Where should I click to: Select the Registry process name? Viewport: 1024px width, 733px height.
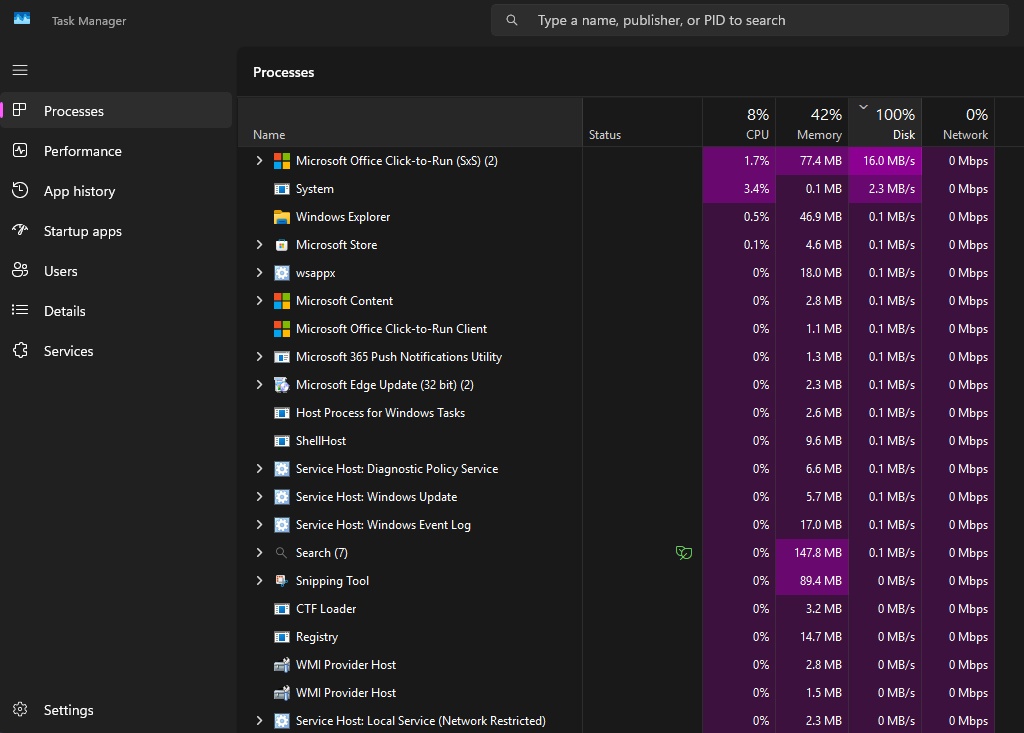point(317,637)
